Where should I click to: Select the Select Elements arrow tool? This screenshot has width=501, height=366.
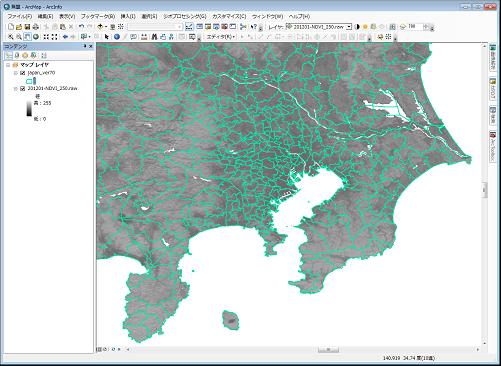(x=107, y=37)
